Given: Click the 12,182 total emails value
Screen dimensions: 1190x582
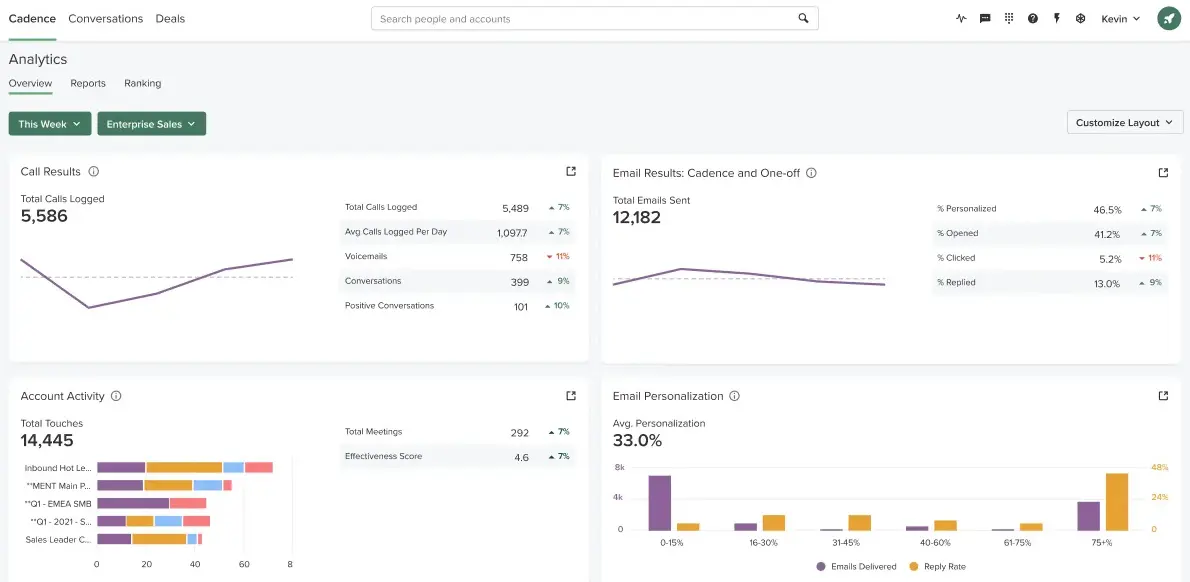Looking at the screenshot, I should (637, 218).
